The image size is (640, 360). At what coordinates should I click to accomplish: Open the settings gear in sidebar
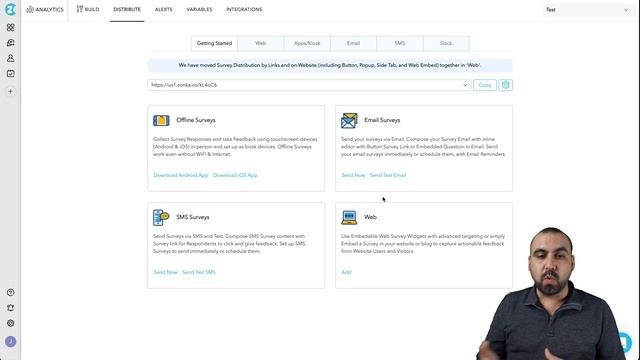point(11,323)
